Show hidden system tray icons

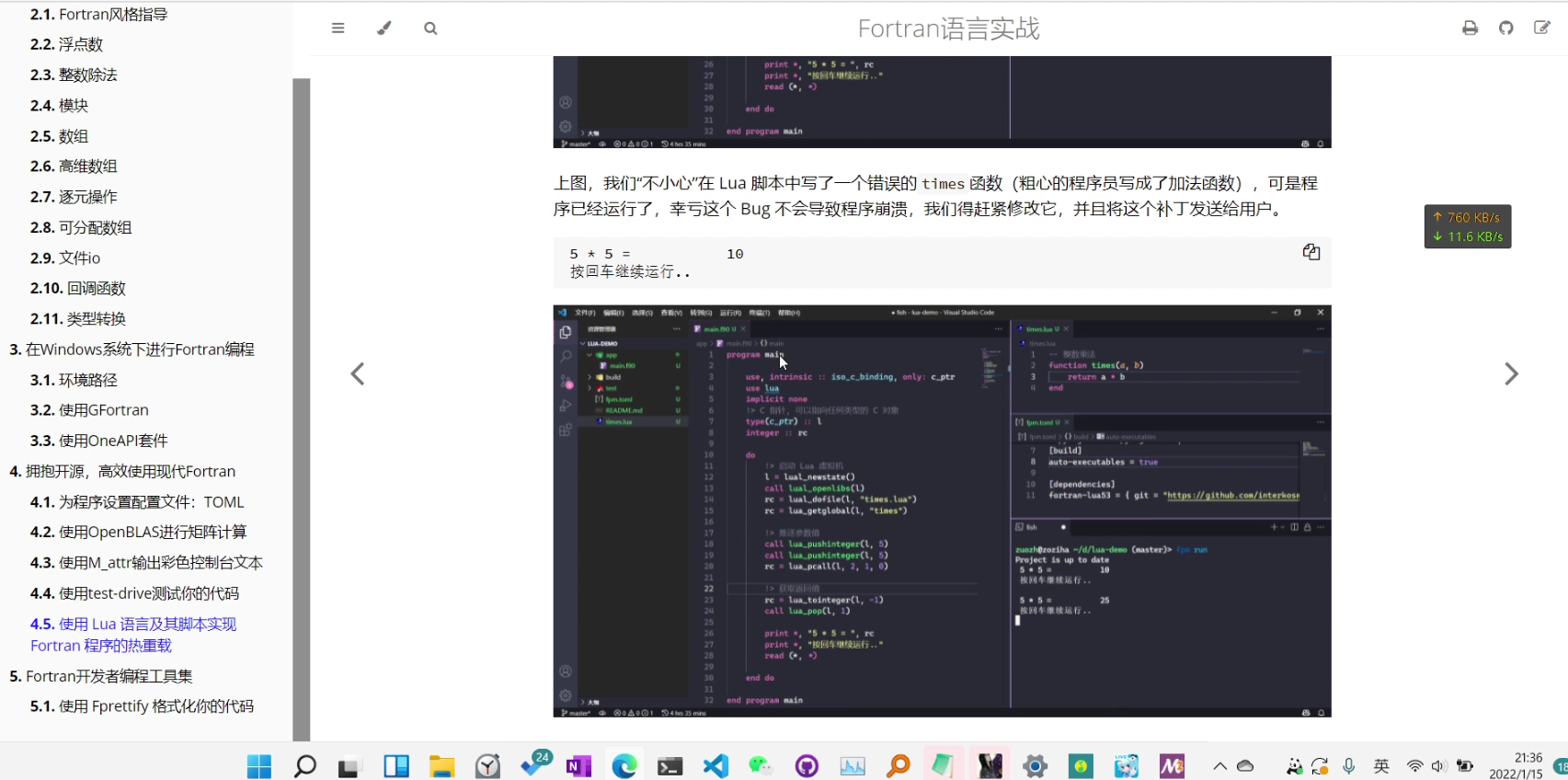tap(1220, 766)
